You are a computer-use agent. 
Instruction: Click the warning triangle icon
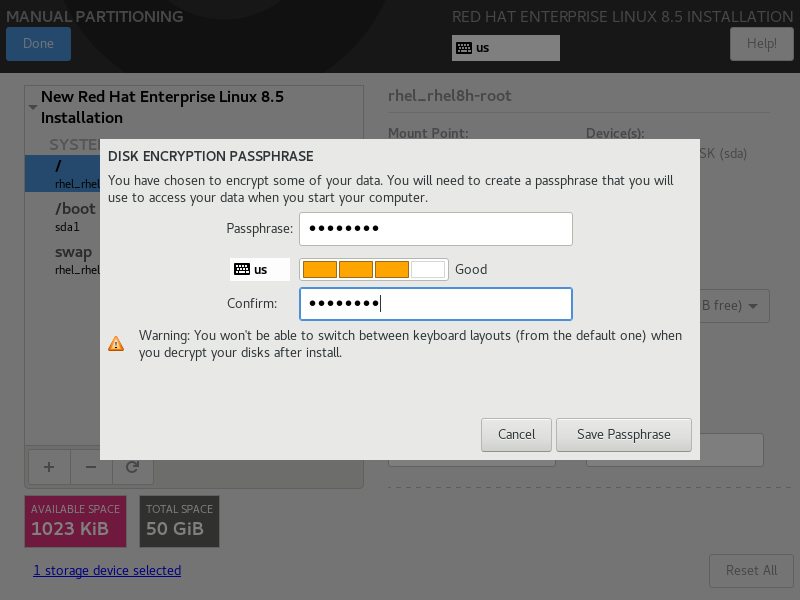116,344
